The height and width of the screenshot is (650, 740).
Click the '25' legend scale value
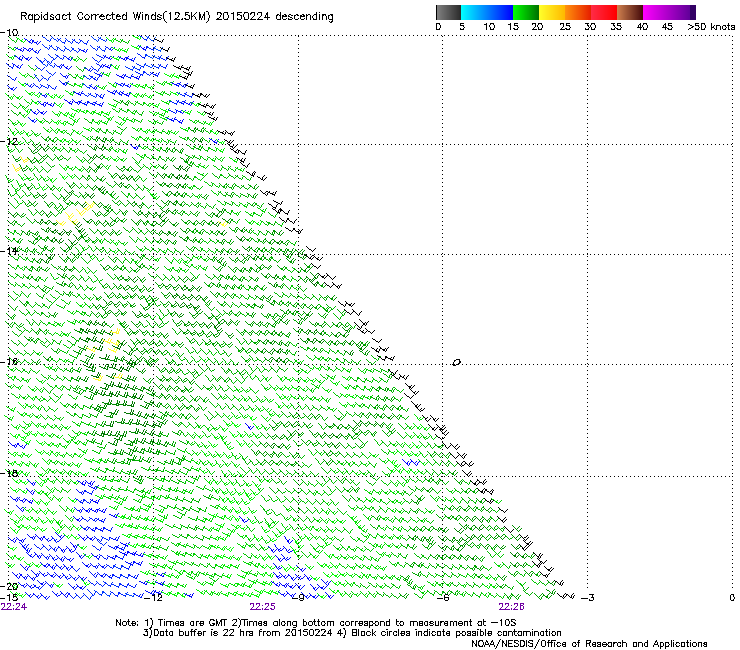(565, 27)
